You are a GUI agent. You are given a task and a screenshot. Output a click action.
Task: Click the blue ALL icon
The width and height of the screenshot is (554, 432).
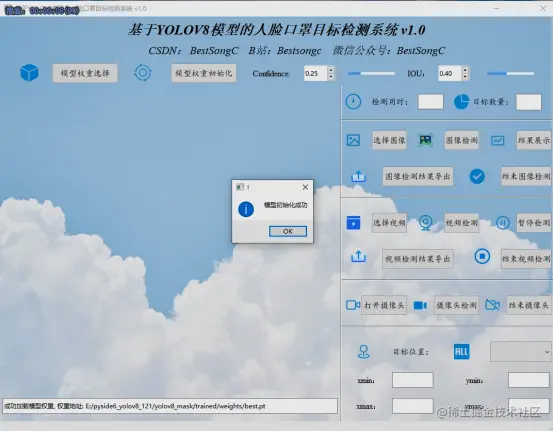[461, 352]
